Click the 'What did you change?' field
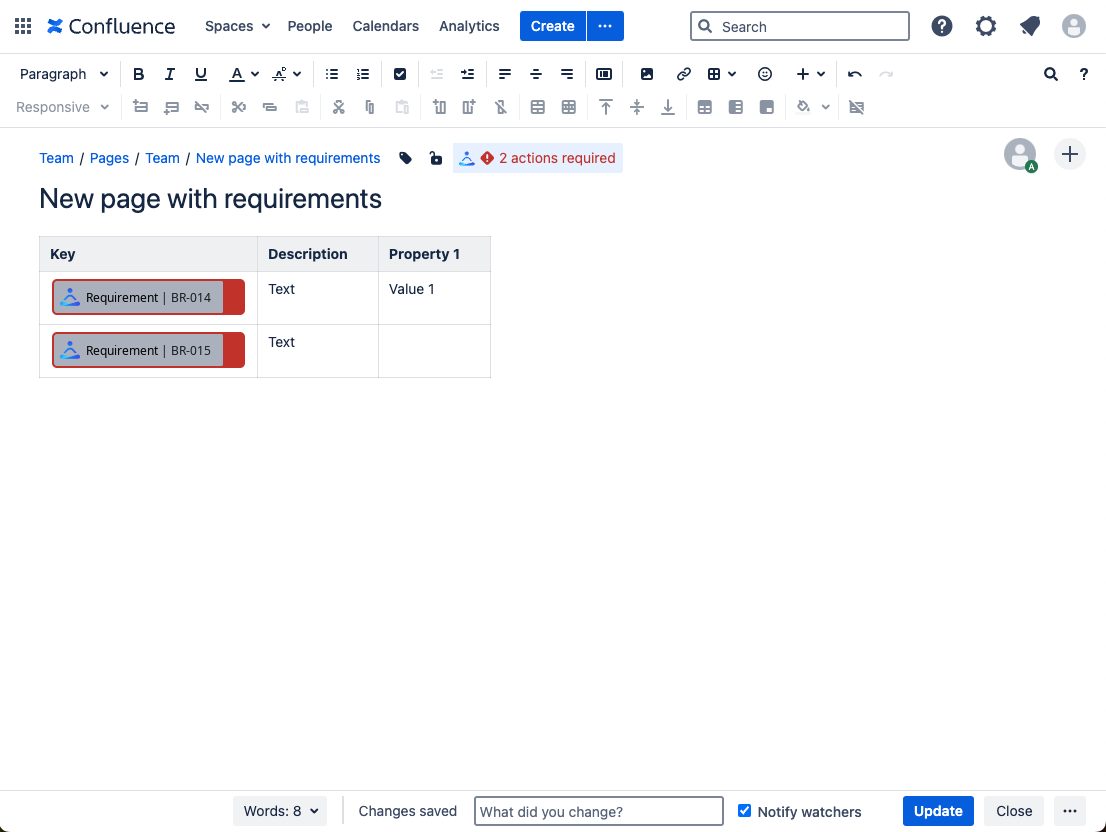 pyautogui.click(x=598, y=811)
